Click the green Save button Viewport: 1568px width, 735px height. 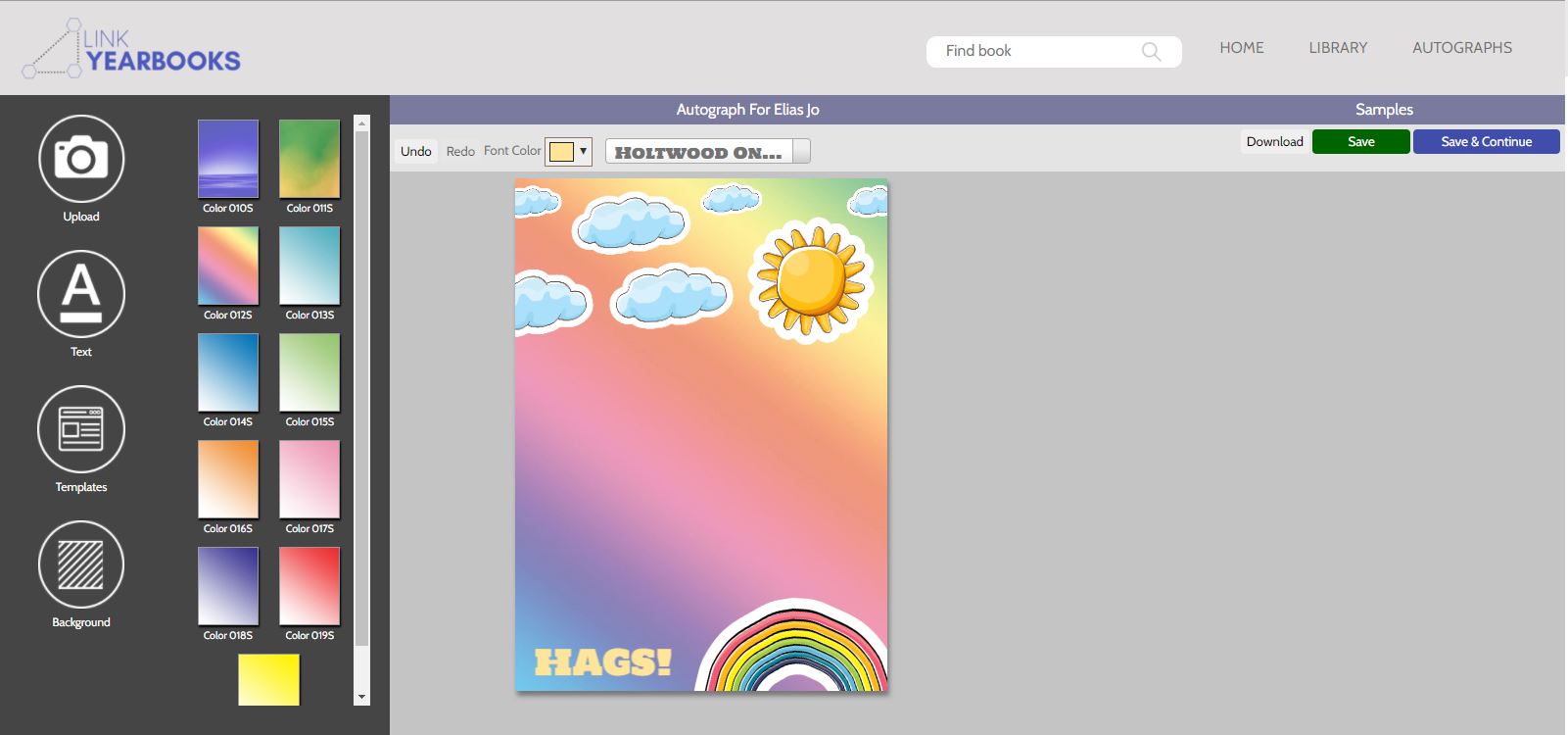click(x=1361, y=142)
